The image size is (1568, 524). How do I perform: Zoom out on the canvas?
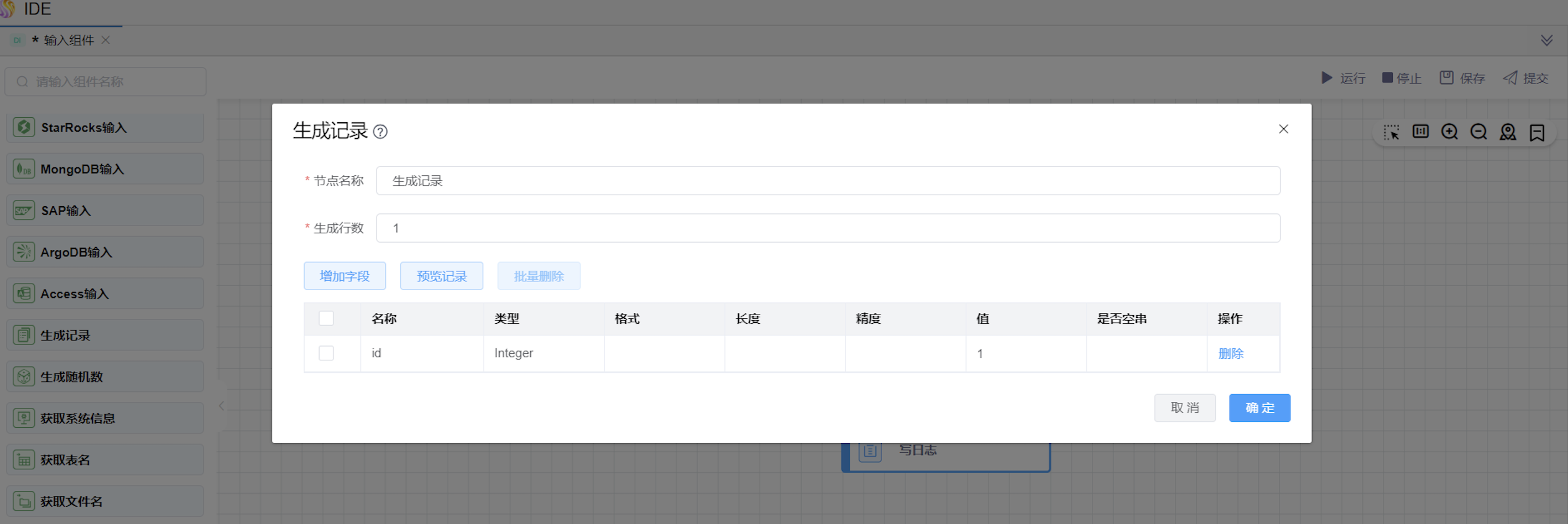pos(1478,132)
